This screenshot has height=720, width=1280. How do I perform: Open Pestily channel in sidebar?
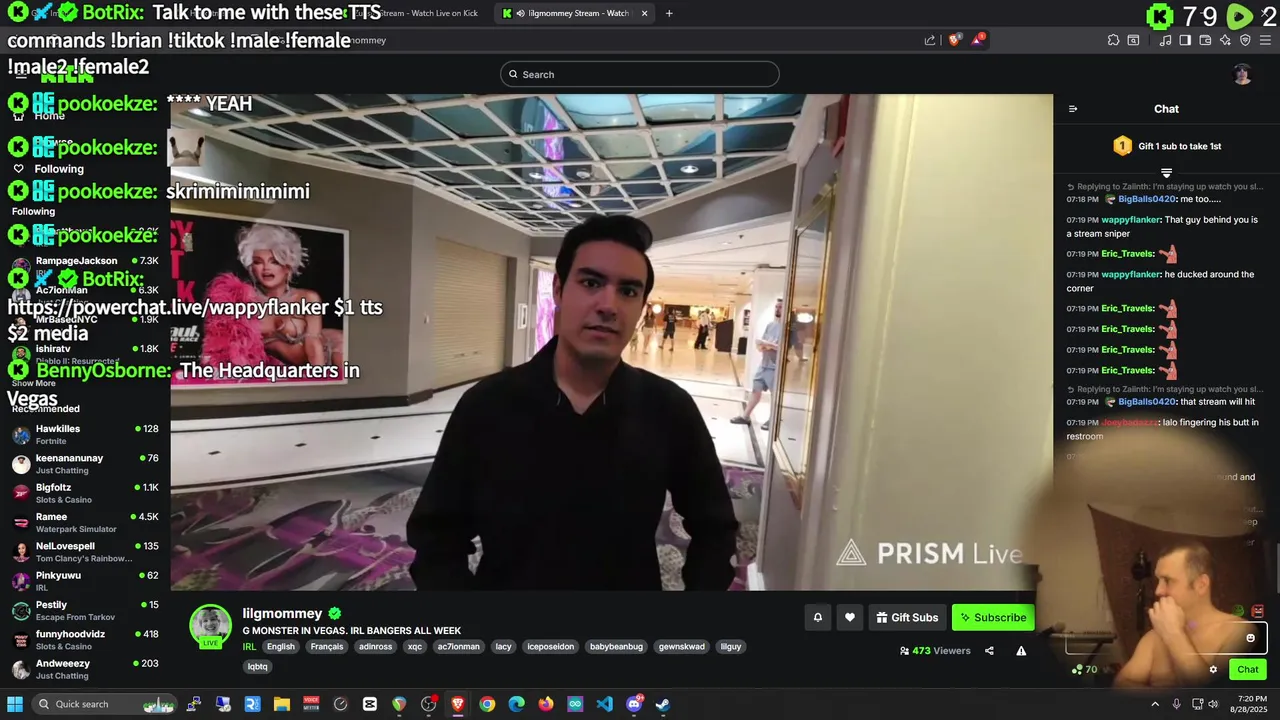click(85, 610)
